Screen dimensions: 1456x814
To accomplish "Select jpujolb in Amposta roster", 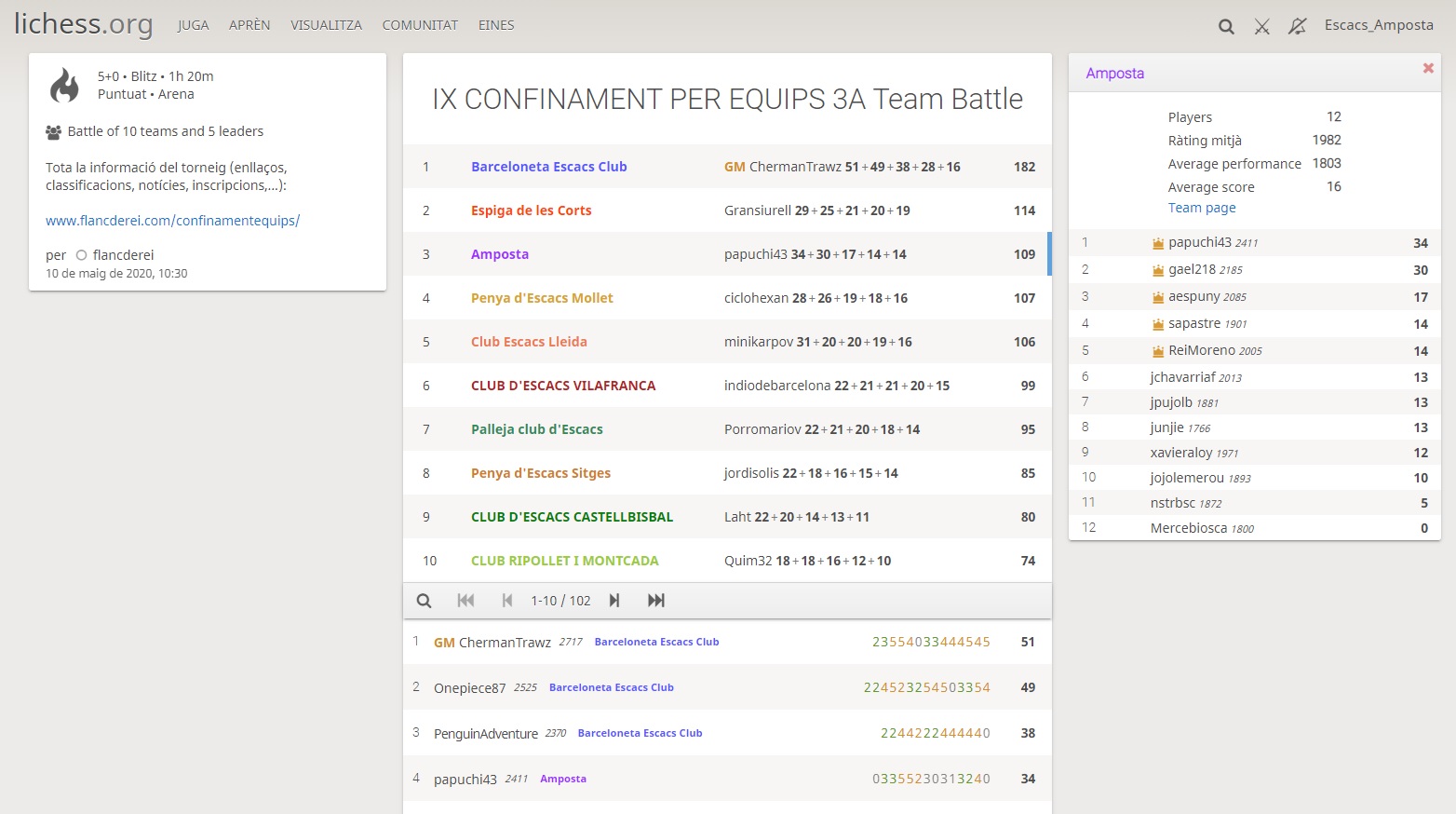I will coord(1254,402).
